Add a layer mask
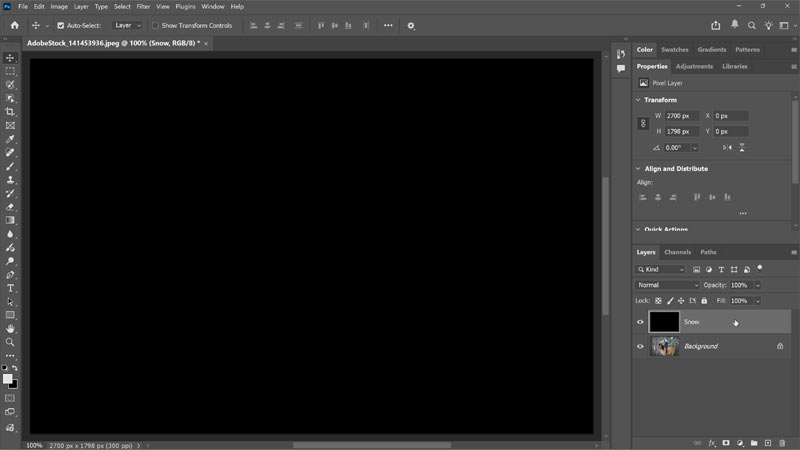The height and width of the screenshot is (450, 800). point(726,443)
